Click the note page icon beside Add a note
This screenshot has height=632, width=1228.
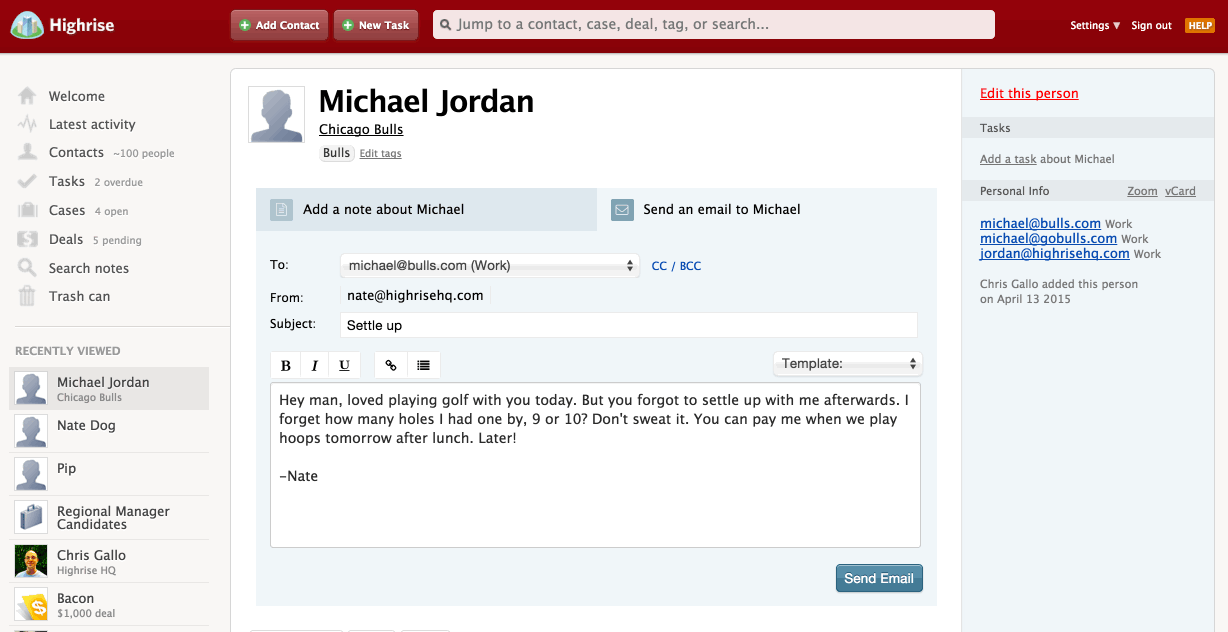(x=282, y=210)
